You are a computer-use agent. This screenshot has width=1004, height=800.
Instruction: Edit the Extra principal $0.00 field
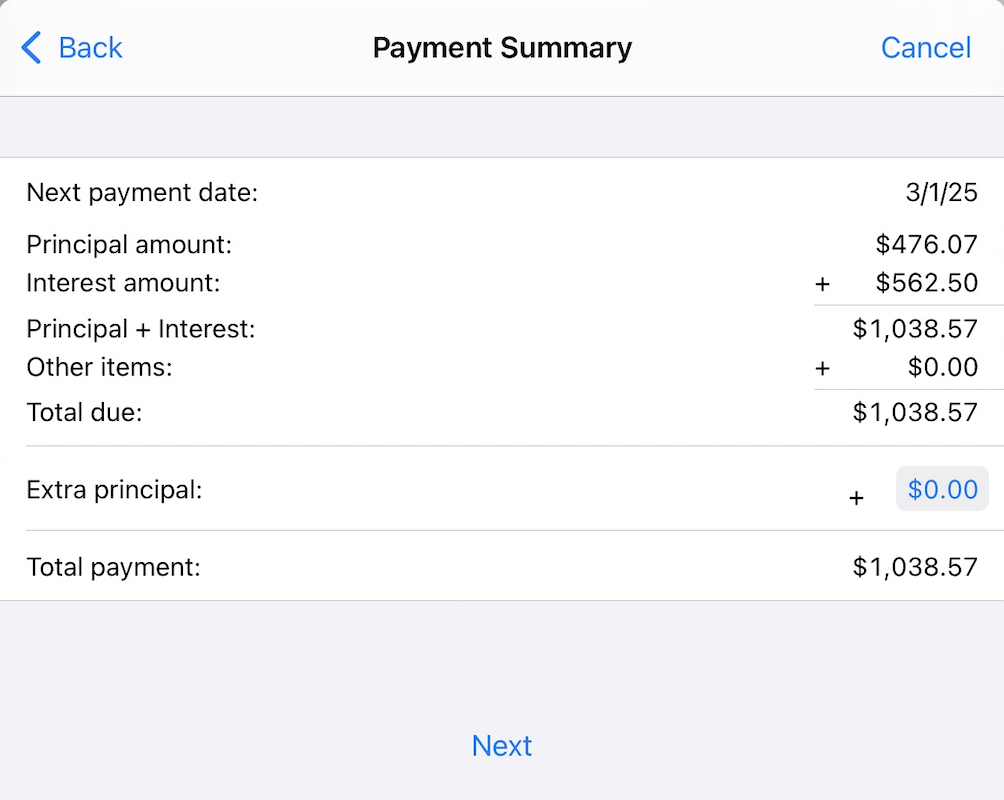point(942,489)
